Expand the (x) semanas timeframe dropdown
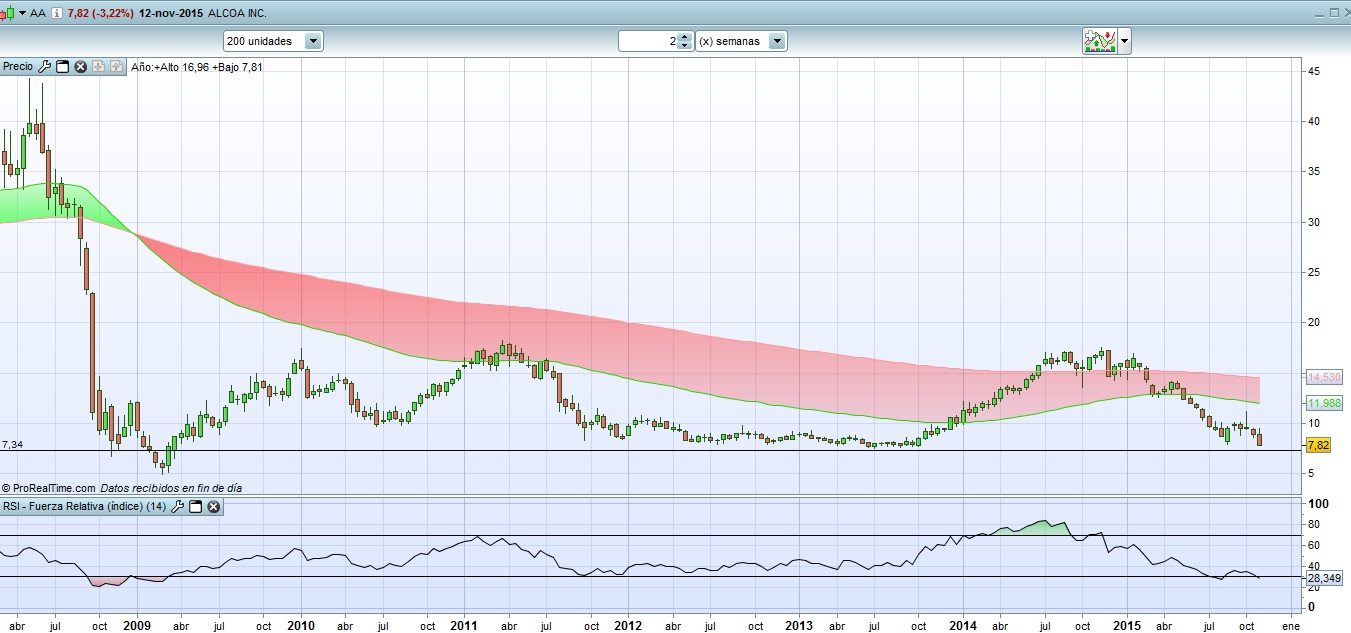The height and width of the screenshot is (633, 1351). tap(777, 41)
